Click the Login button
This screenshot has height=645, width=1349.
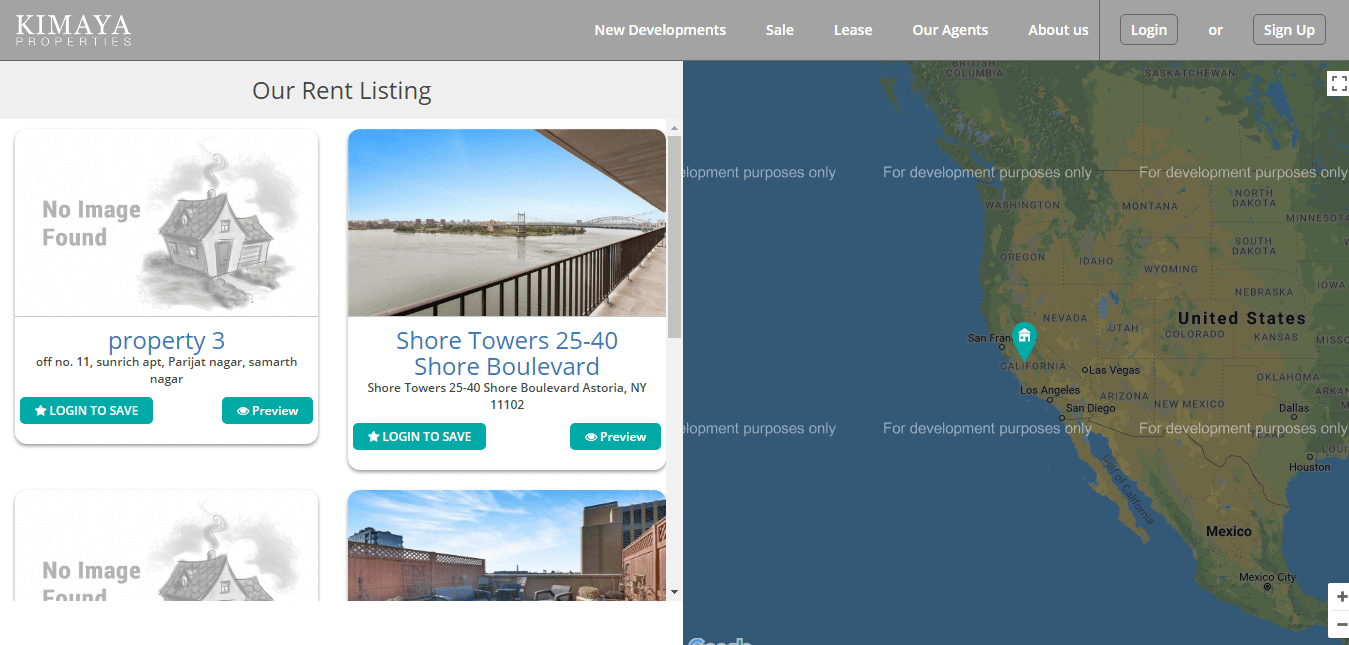pyautogui.click(x=1149, y=30)
